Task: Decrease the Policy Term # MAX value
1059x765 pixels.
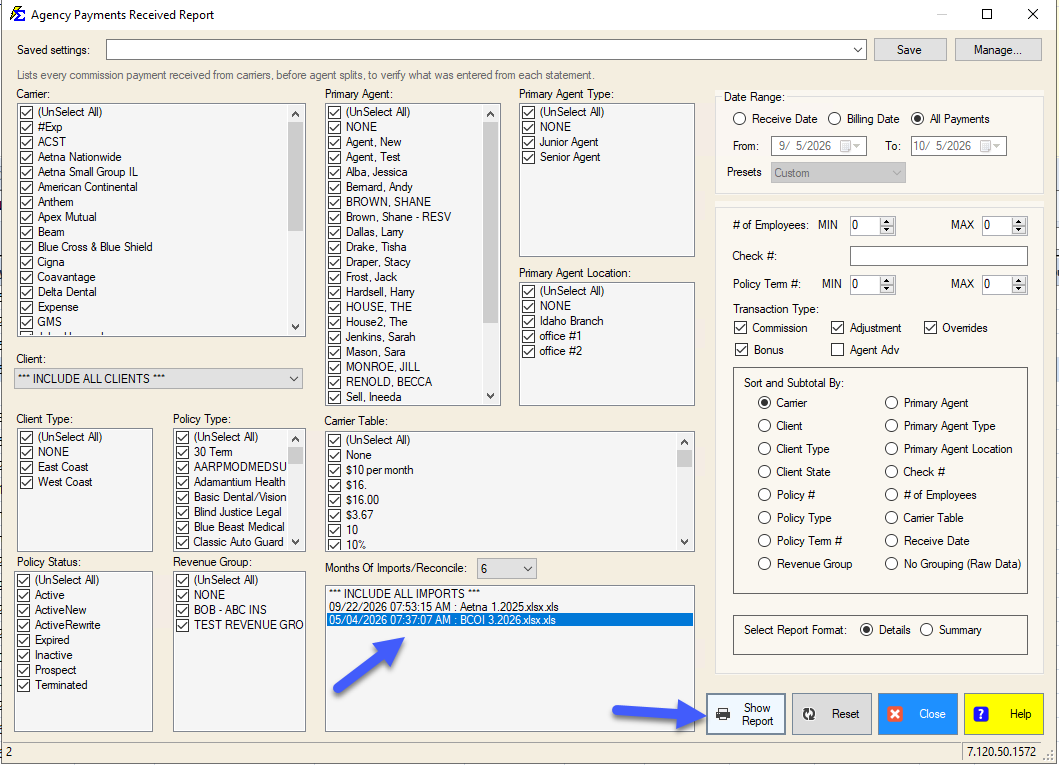Action: click(1019, 288)
